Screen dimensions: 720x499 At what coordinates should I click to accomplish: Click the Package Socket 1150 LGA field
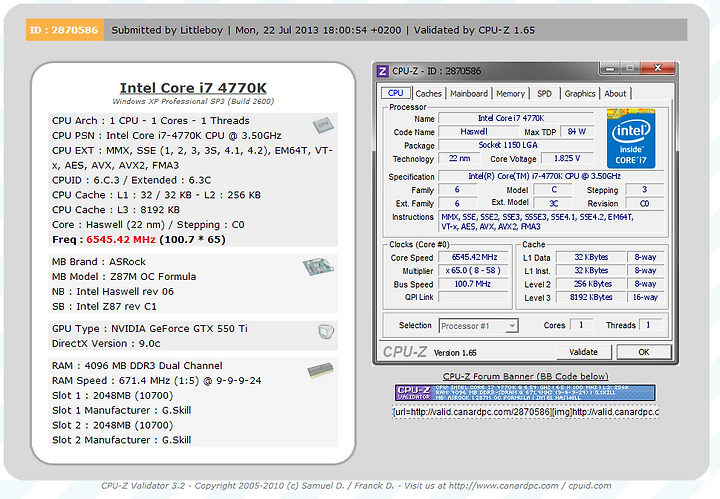(x=516, y=145)
